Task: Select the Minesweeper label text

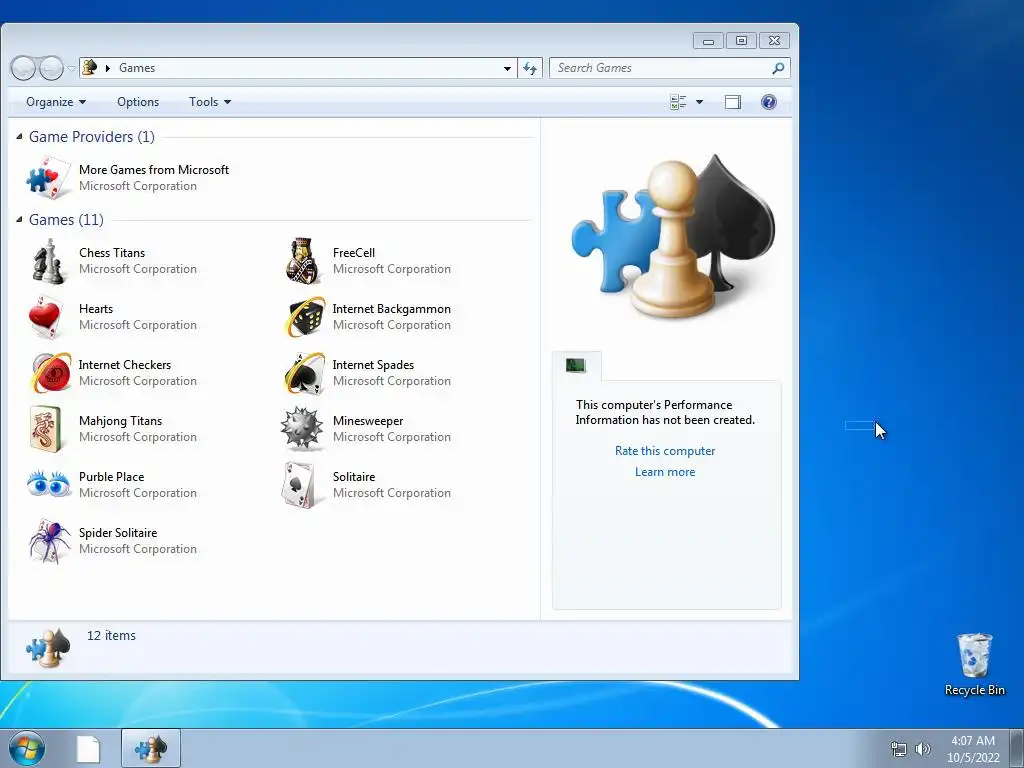Action: click(x=368, y=421)
